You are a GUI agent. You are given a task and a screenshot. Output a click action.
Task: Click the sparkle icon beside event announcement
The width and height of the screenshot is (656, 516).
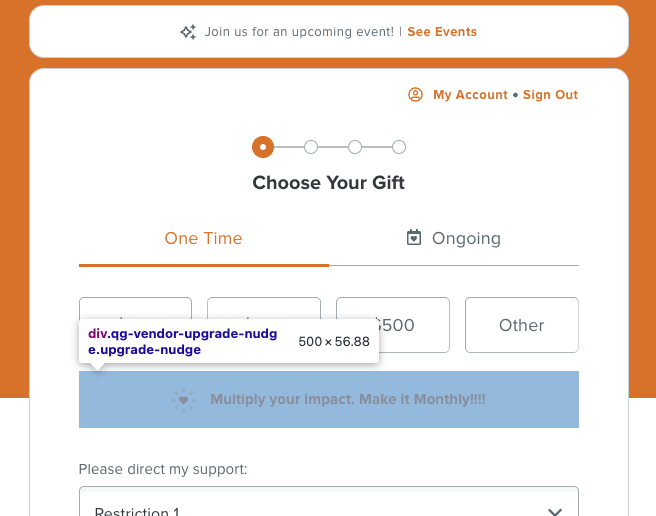coord(188,32)
